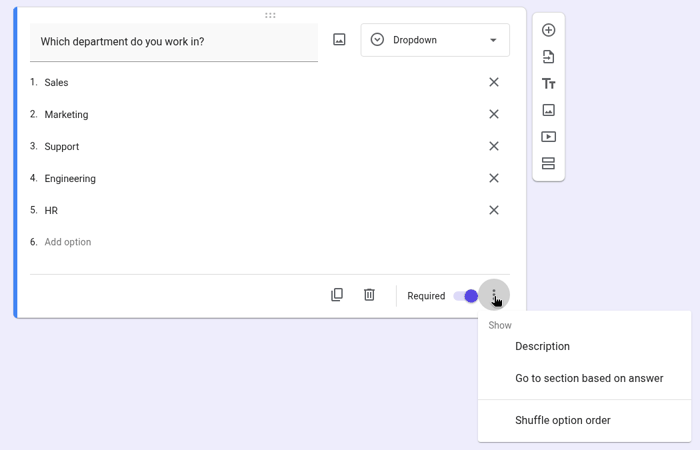Screen dimensions: 700x450
Task: Select Shuffle option order
Action: 584,421
